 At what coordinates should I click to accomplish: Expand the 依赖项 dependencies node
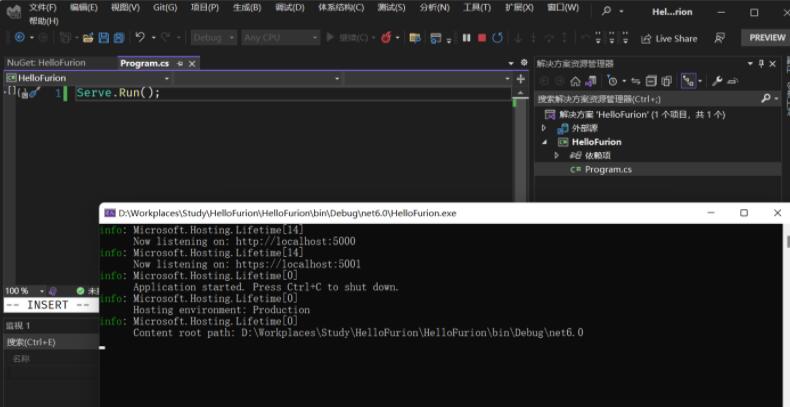[557, 156]
